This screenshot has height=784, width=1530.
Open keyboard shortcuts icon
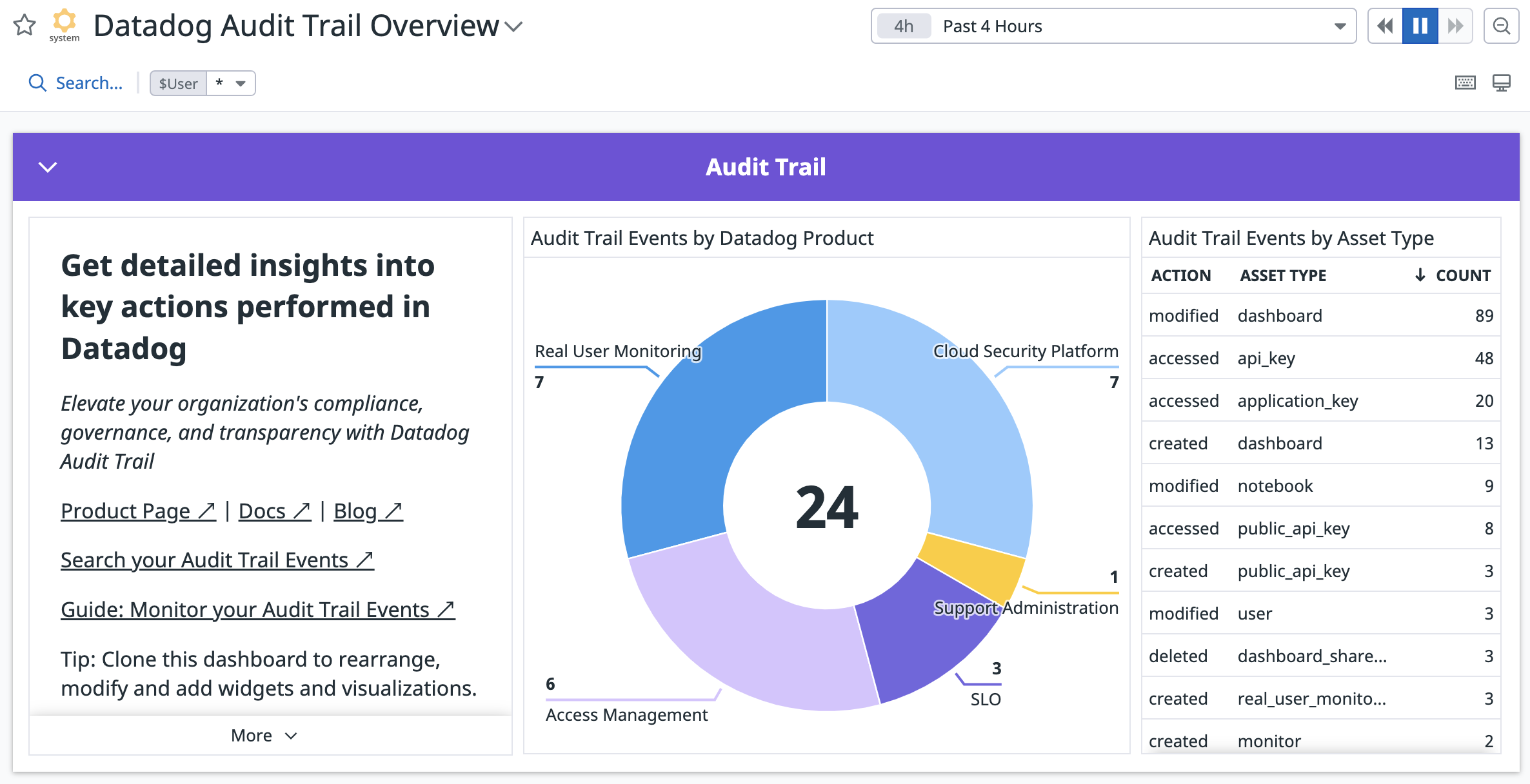pyautogui.click(x=1465, y=83)
